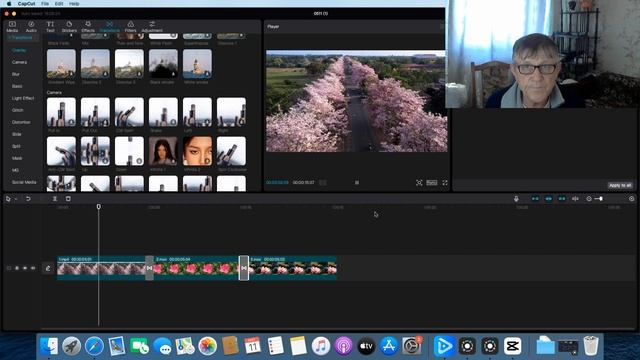Open the aspect ratio button in Player

coord(431,182)
